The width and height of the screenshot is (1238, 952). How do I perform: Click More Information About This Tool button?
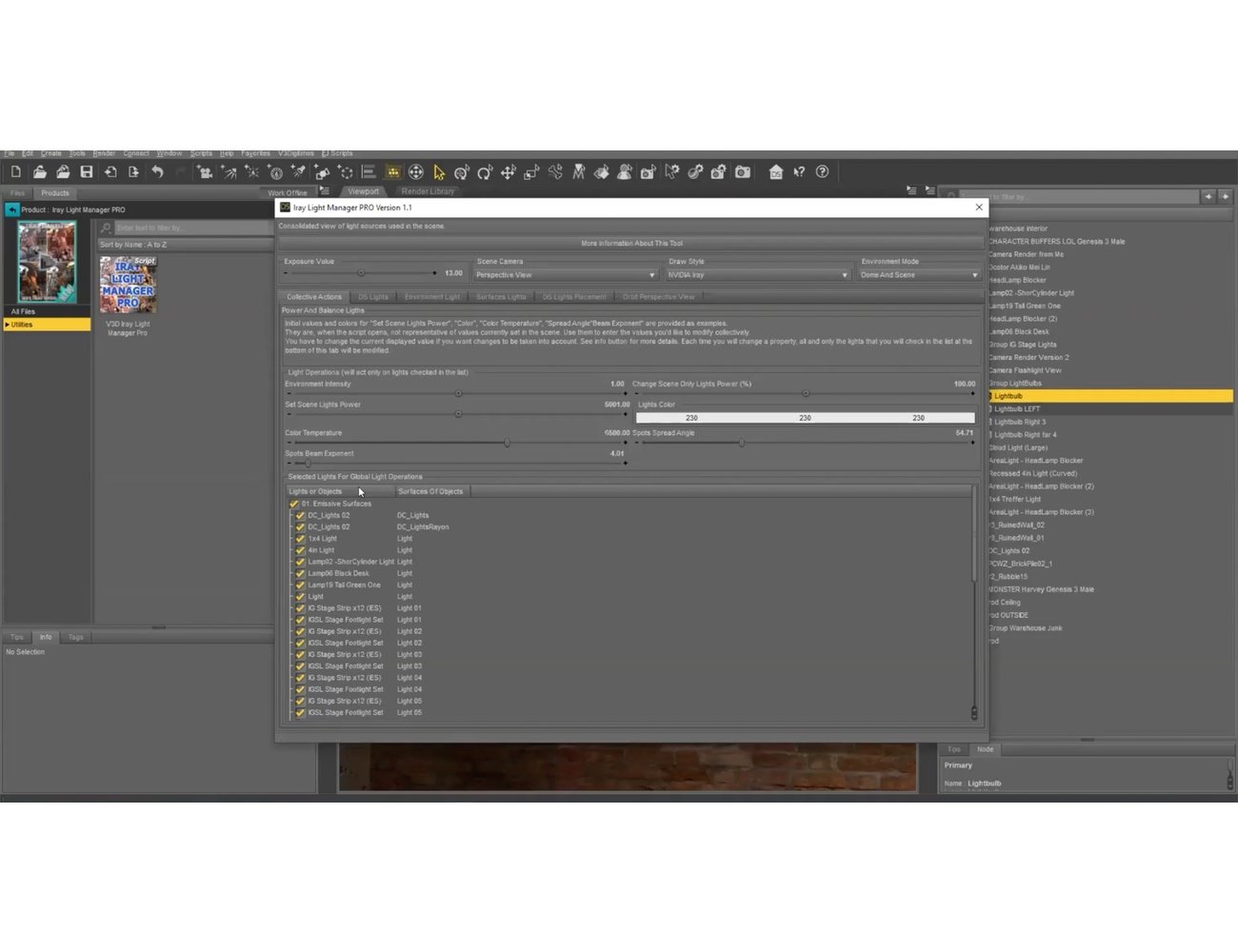click(x=631, y=244)
